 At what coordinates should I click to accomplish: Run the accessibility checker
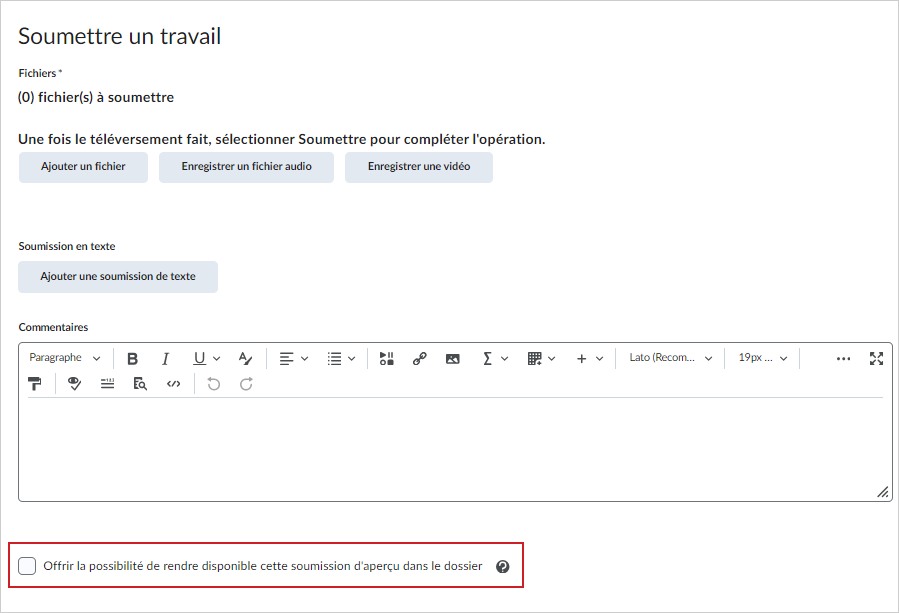pos(74,384)
